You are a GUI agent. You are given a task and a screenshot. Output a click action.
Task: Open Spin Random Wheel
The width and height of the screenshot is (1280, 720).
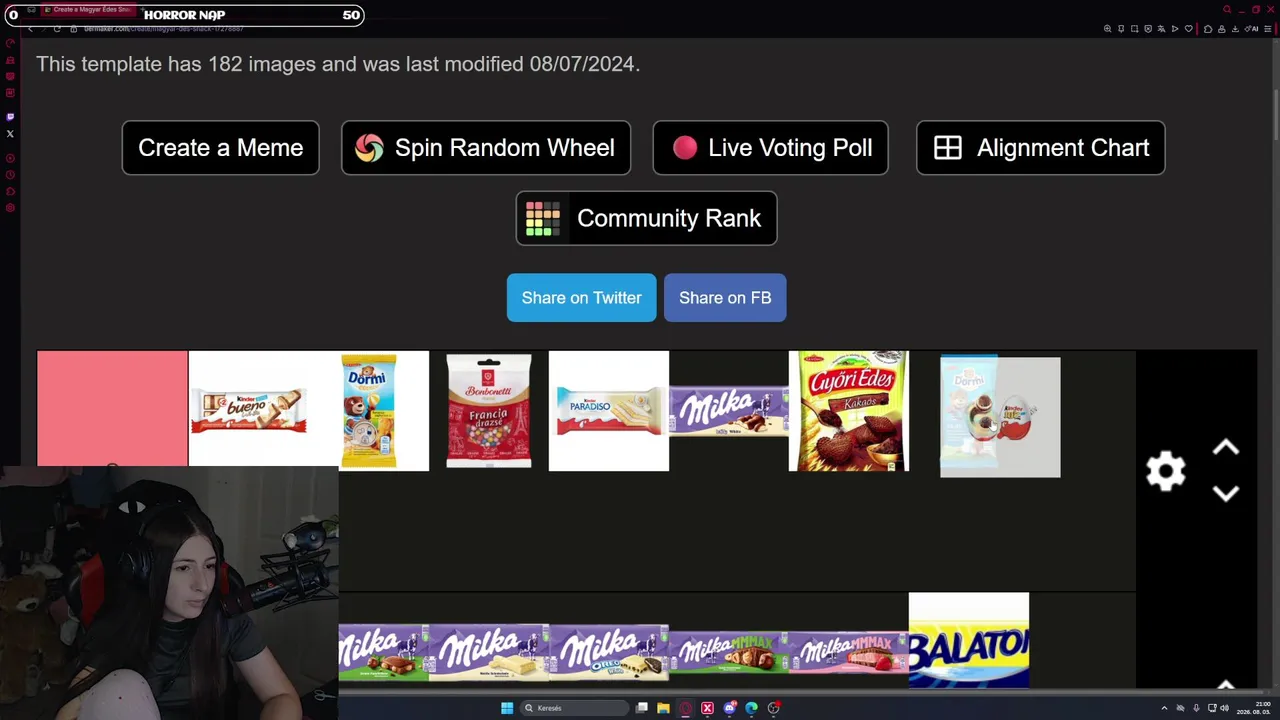coord(486,148)
